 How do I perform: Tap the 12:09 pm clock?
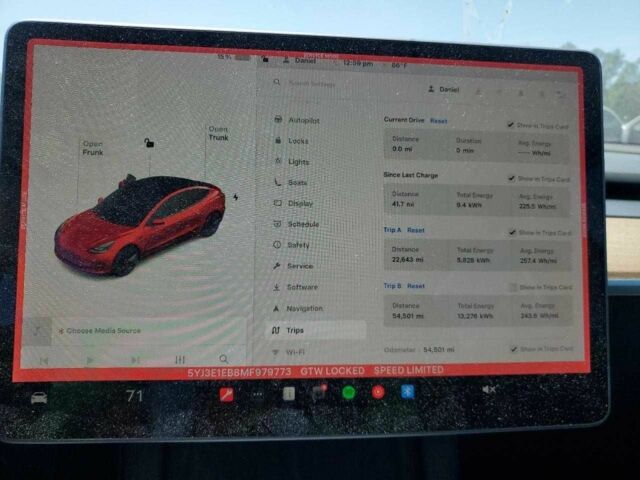tap(358, 64)
